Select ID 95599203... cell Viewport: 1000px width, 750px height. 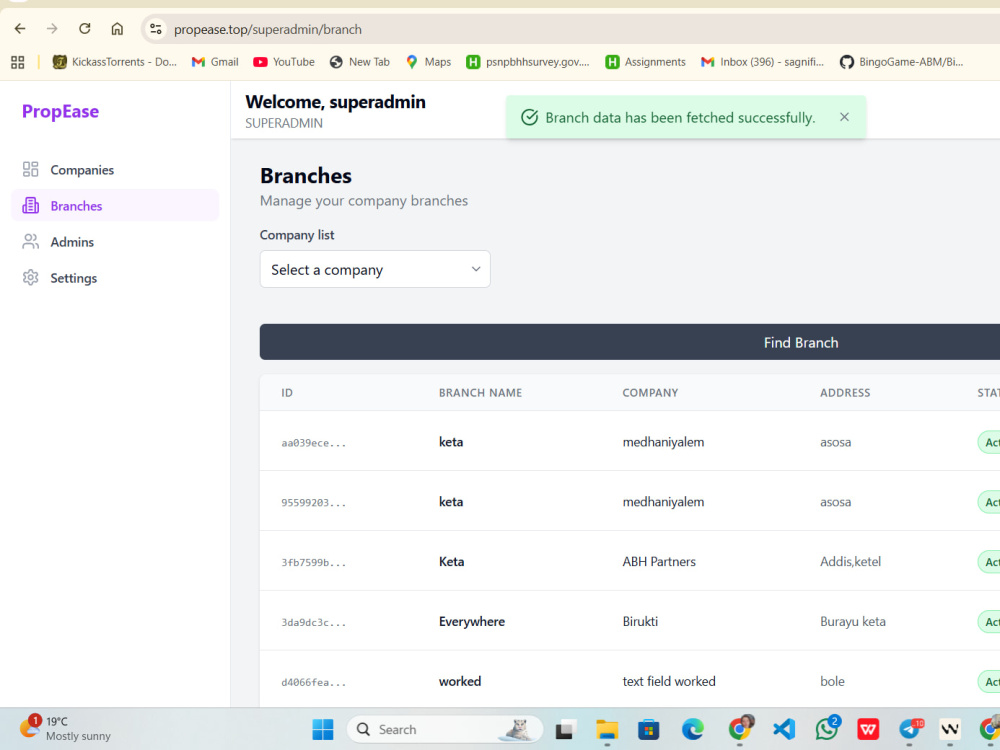pos(314,503)
